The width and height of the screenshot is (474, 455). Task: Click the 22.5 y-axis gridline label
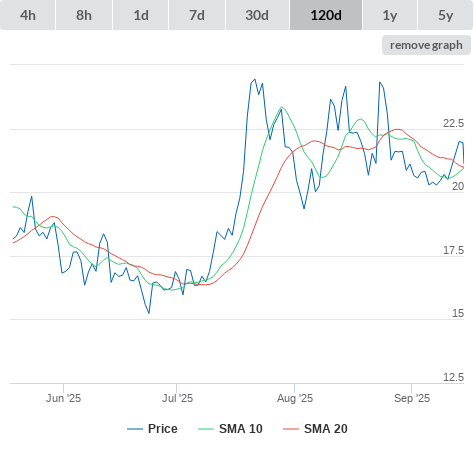(x=453, y=123)
